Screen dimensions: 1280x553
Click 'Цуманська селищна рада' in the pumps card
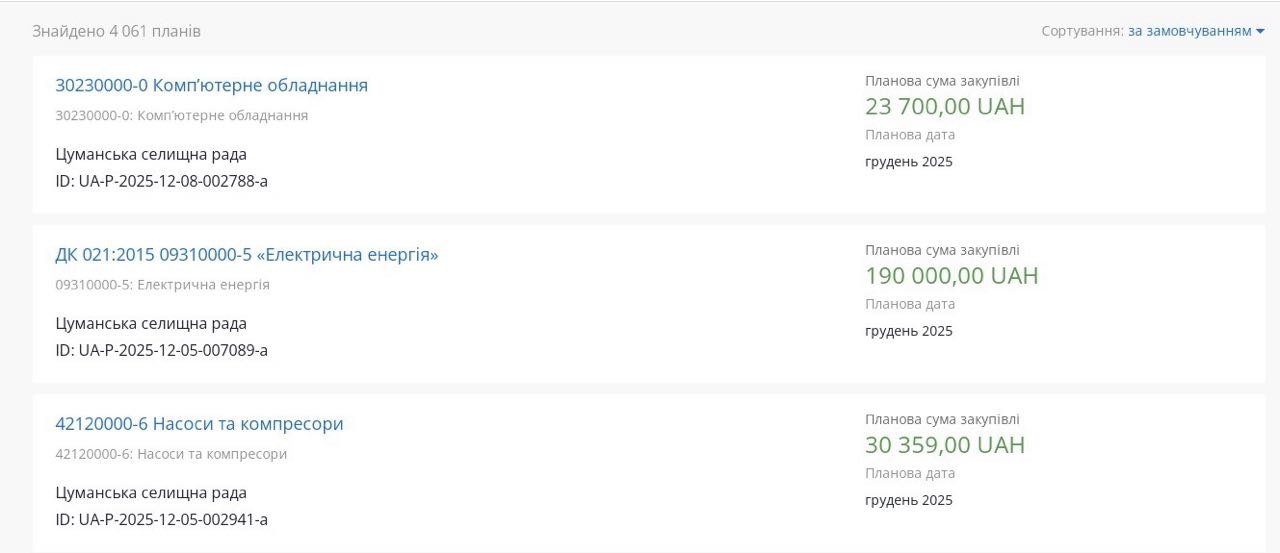150,492
